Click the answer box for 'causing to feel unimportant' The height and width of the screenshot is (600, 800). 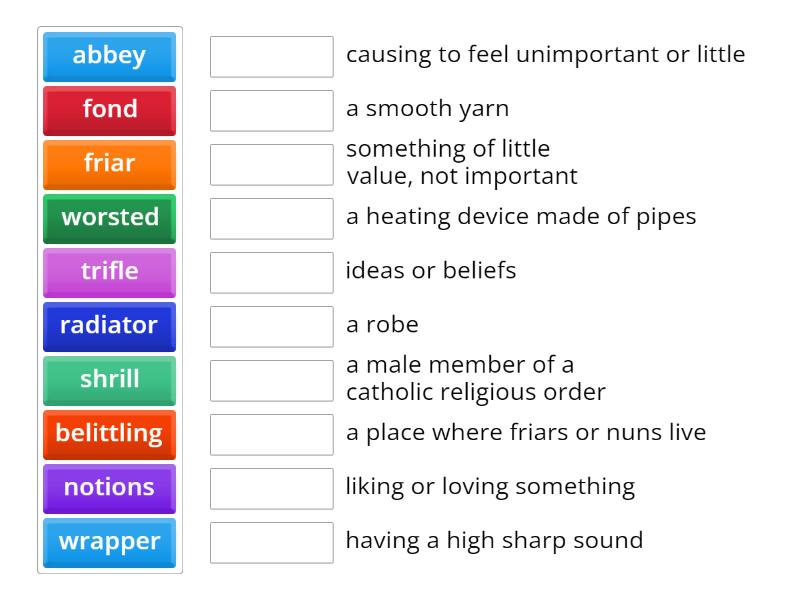(x=271, y=57)
